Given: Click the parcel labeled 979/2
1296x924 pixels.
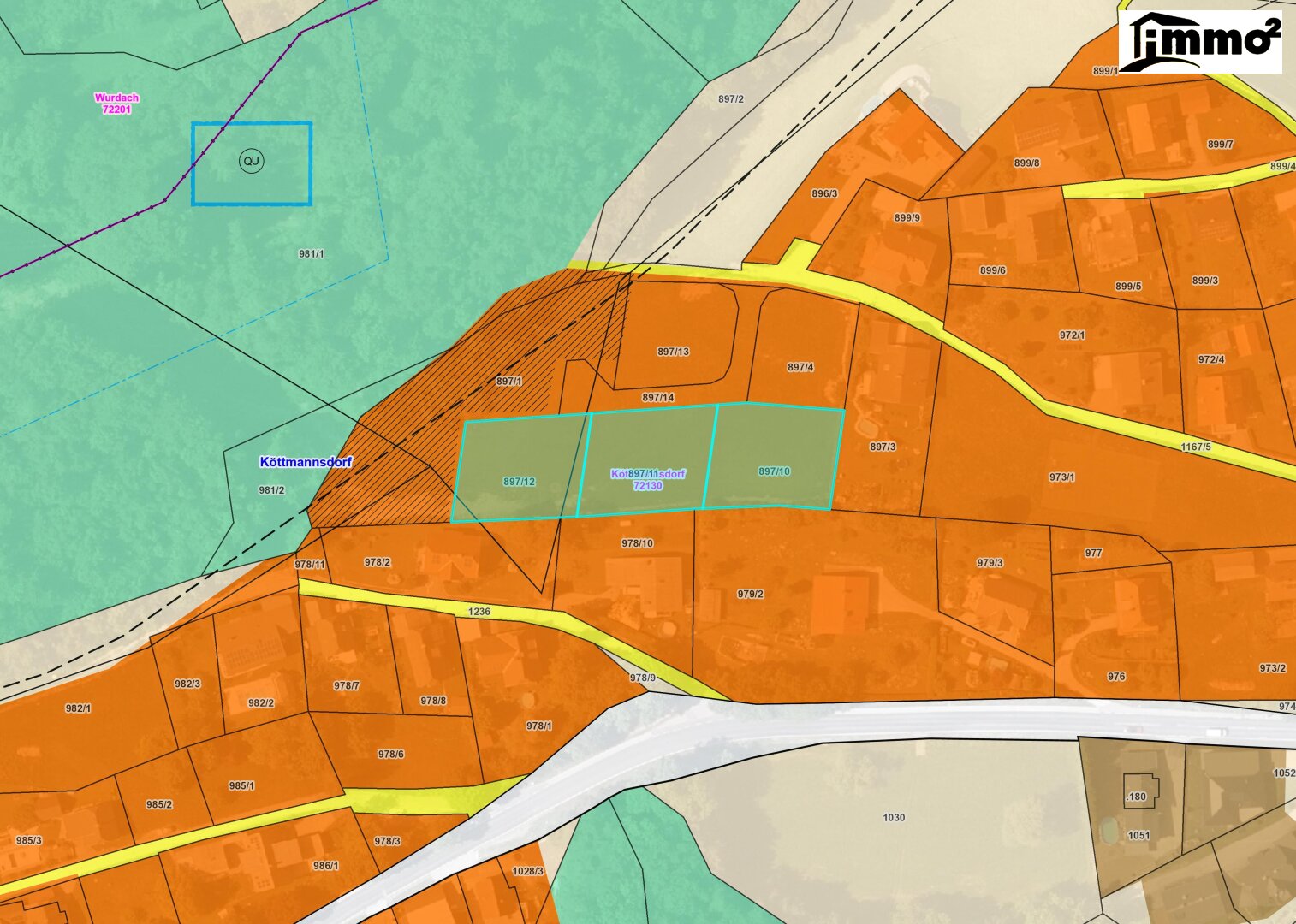Looking at the screenshot, I should (750, 594).
